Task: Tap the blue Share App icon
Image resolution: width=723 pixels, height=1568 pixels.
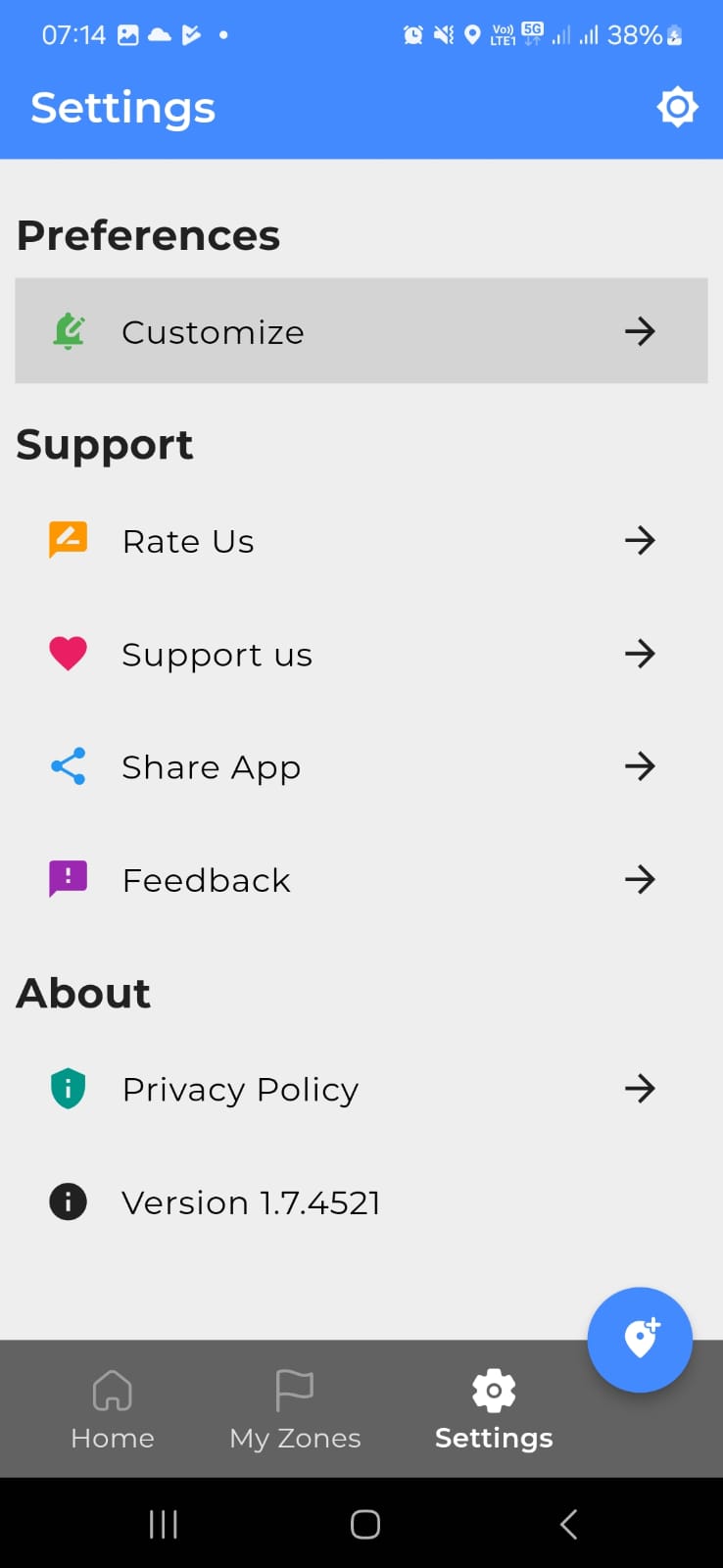Action: 69,766
